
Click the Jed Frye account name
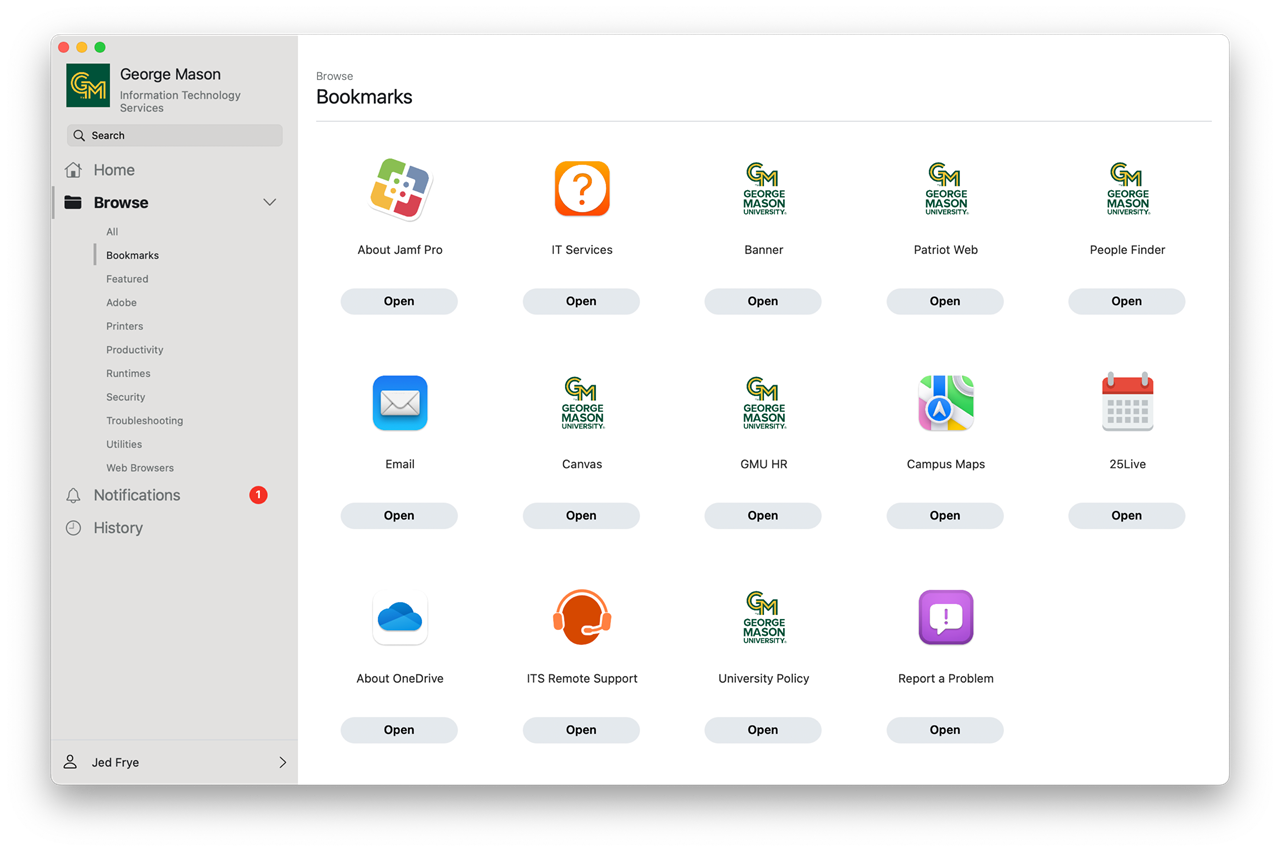[x=115, y=762]
